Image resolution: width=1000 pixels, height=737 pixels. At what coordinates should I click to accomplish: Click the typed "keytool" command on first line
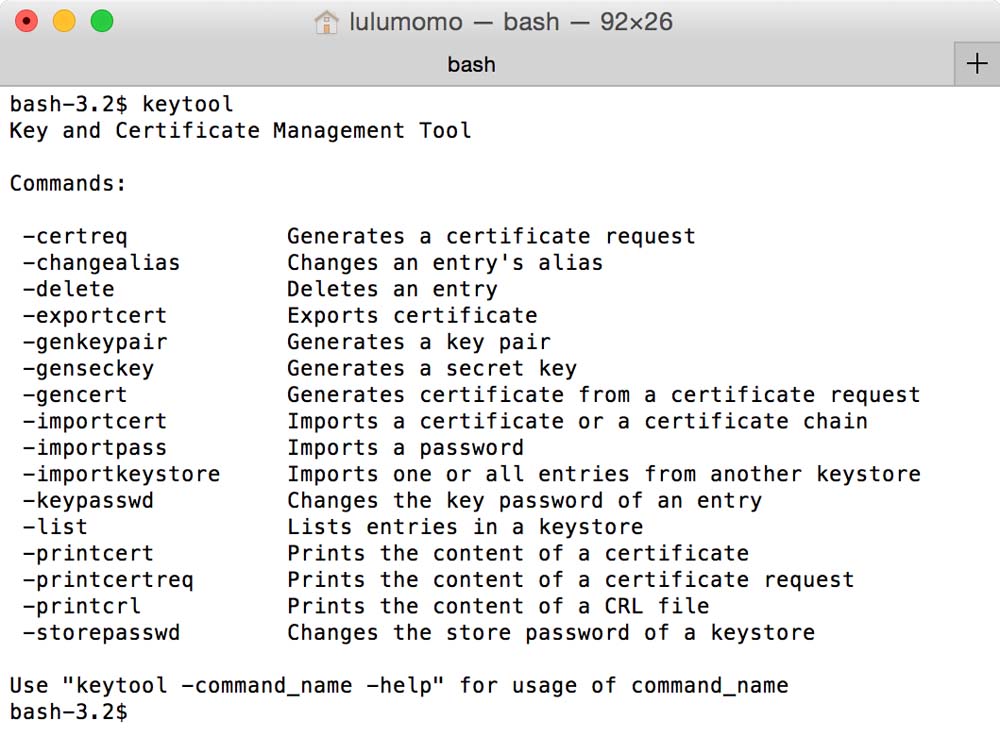(x=187, y=104)
